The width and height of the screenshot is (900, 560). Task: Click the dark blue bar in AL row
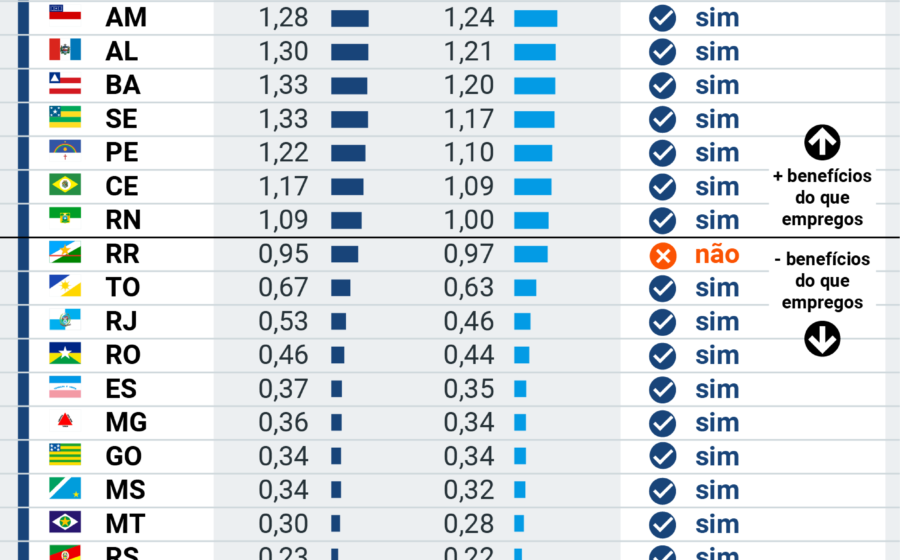pyautogui.click(x=350, y=52)
